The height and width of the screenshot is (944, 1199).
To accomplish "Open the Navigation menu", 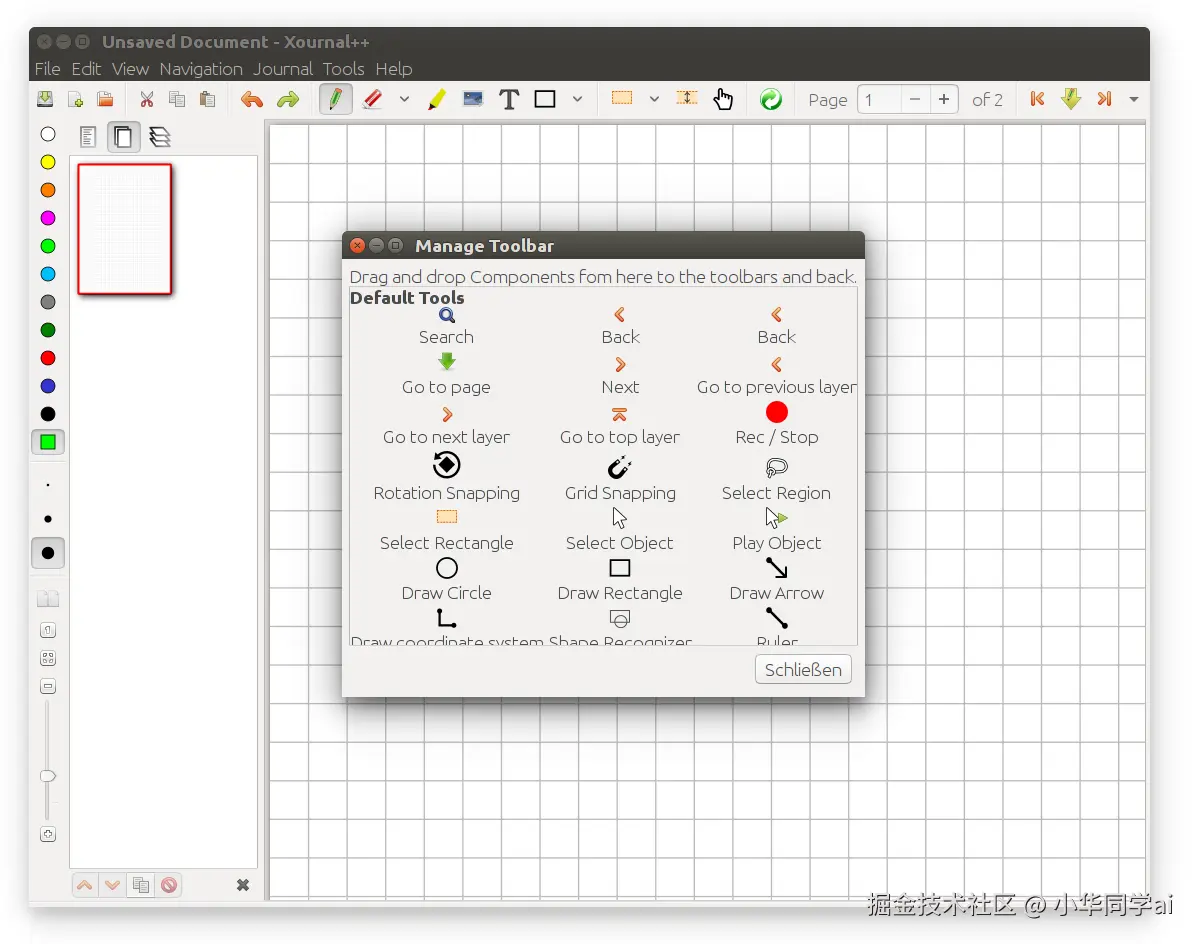I will (201, 69).
